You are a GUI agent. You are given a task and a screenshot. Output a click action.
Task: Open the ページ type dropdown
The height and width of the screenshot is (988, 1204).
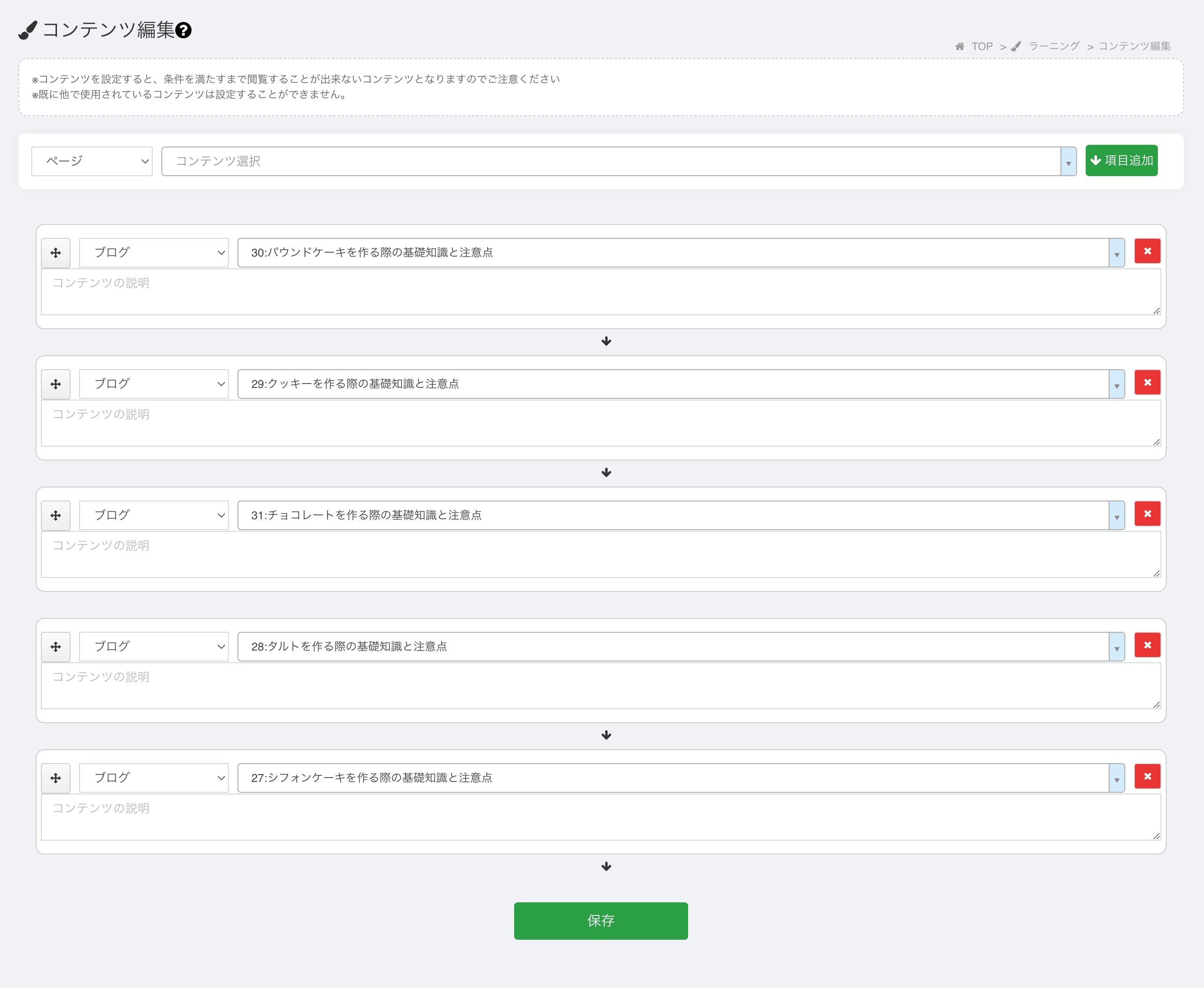point(92,161)
